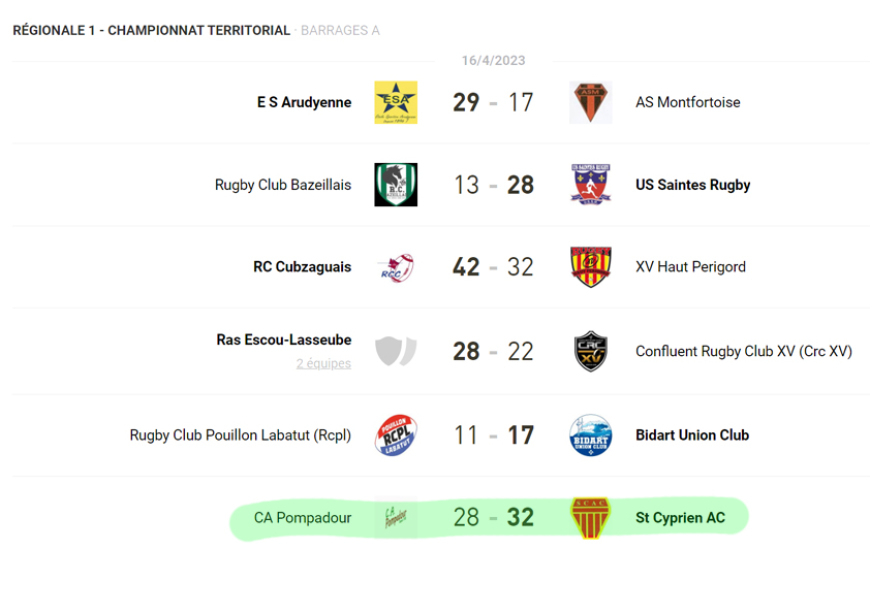Select the CA Pompadour logo

click(x=395, y=518)
